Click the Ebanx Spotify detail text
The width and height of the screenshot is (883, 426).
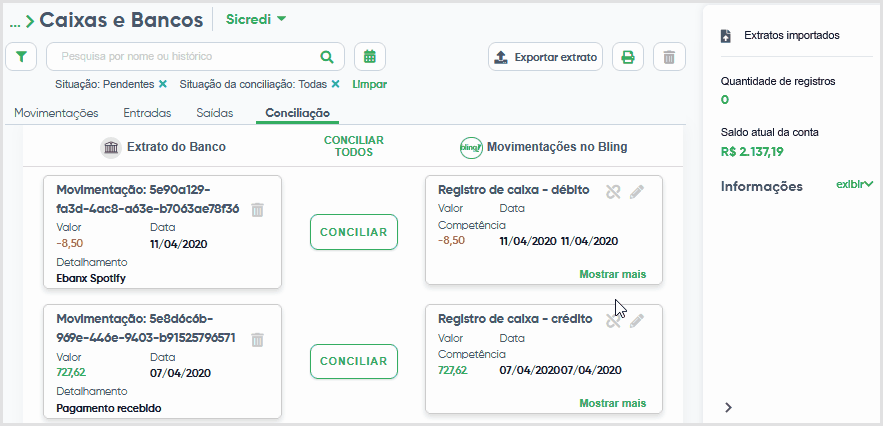[x=91, y=278]
